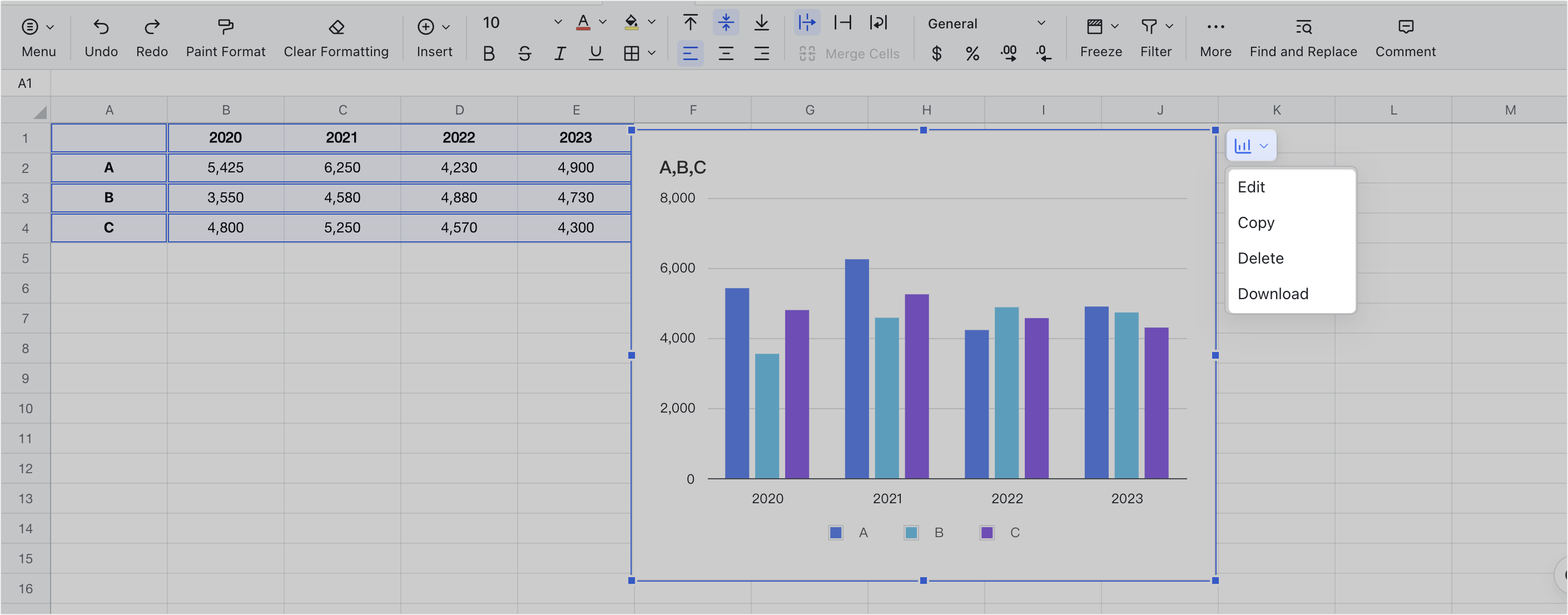
Task: Click the Comment icon
Action: (1406, 37)
